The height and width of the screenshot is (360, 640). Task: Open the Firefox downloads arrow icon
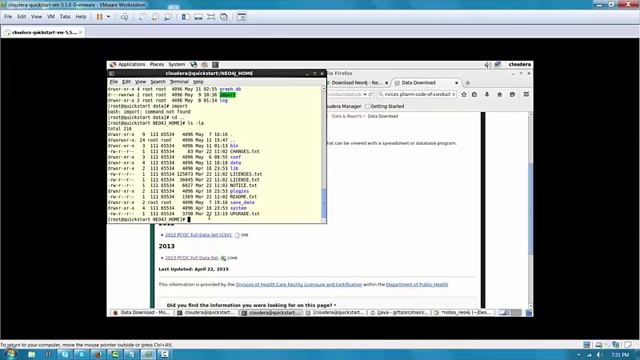pyautogui.click(x=487, y=94)
